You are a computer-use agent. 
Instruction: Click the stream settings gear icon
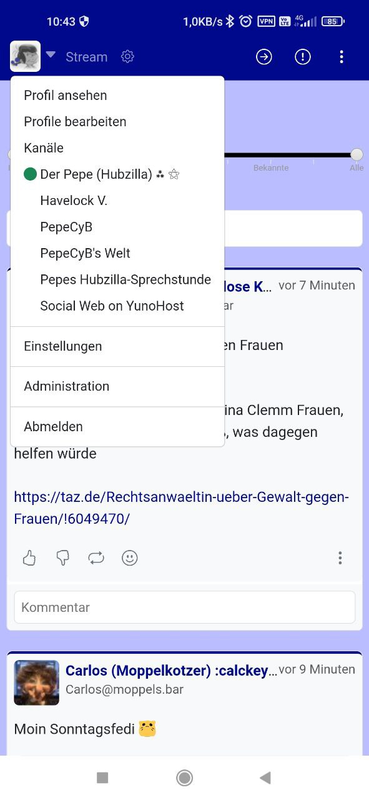tap(128, 57)
